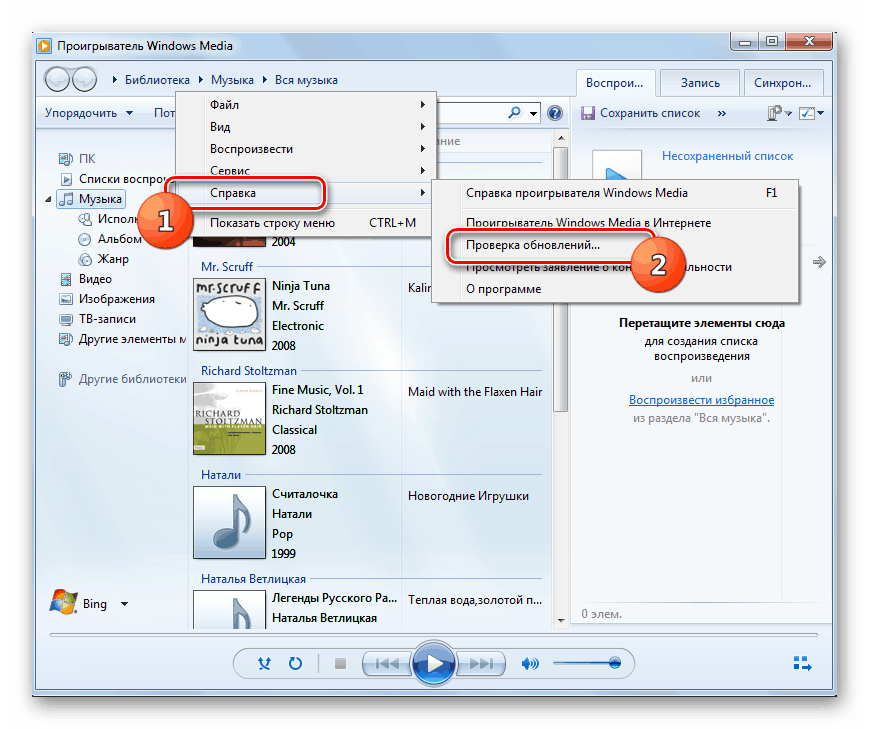Switch to the Запись tab
Viewport: 869px width, 729px height.
[699, 82]
